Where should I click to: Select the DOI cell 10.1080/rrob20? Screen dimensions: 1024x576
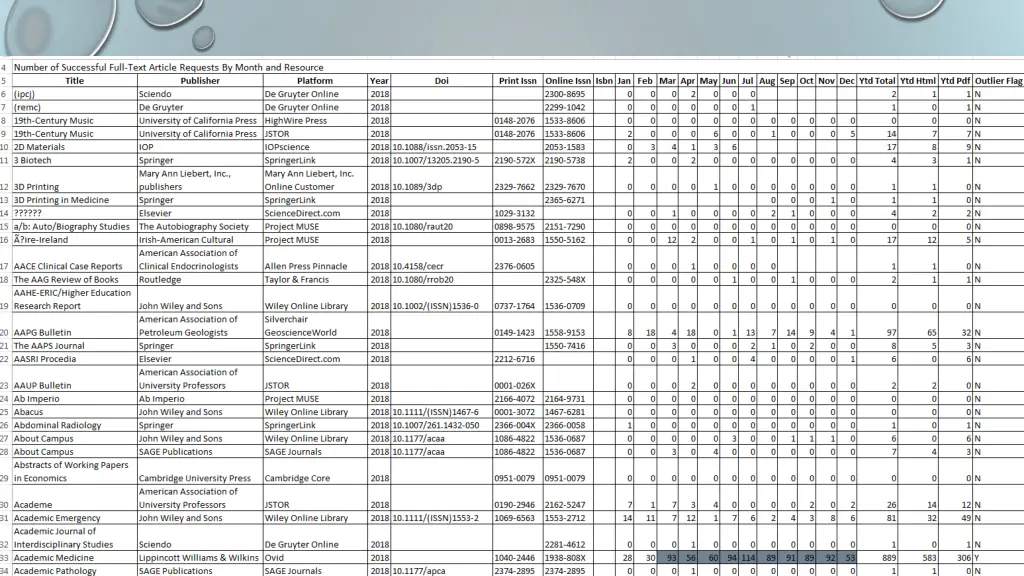click(x=441, y=280)
